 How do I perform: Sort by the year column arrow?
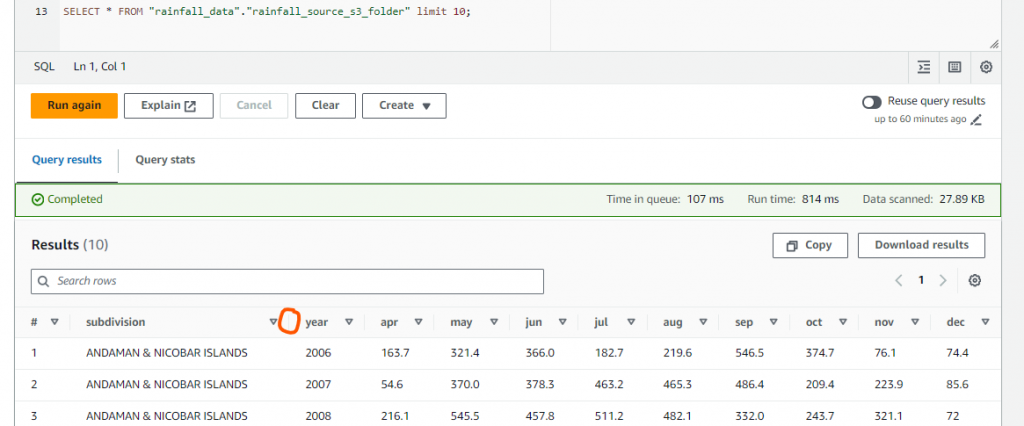[349, 322]
